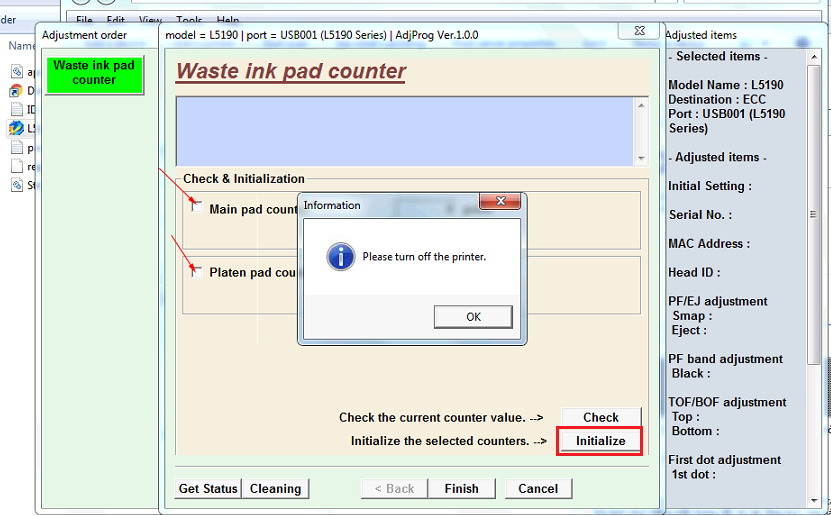Tick the Platen pad counter checkbox
Image resolution: width=831 pixels, height=515 pixels.
tap(197, 272)
